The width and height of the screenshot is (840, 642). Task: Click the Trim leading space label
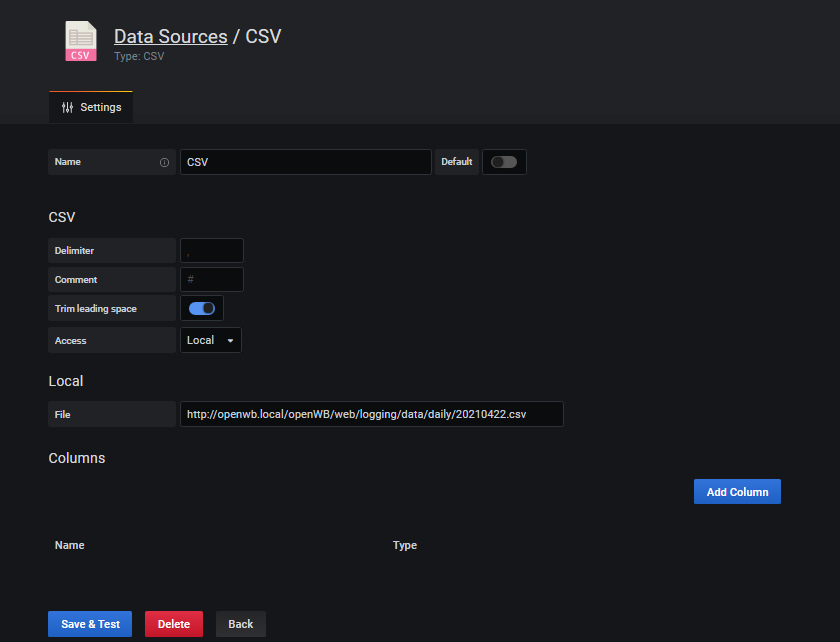point(96,309)
